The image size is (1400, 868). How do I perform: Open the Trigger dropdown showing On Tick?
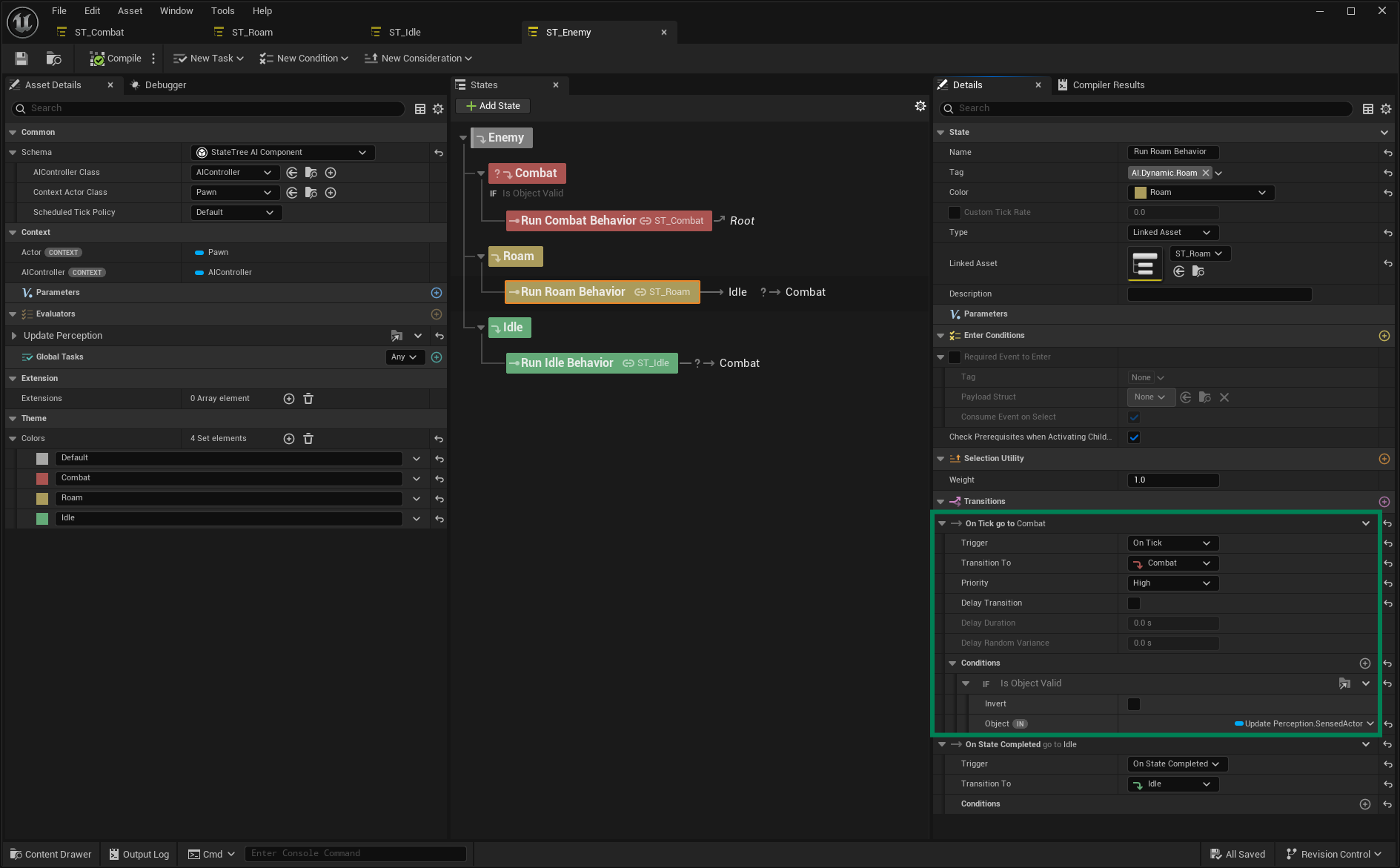1172,543
